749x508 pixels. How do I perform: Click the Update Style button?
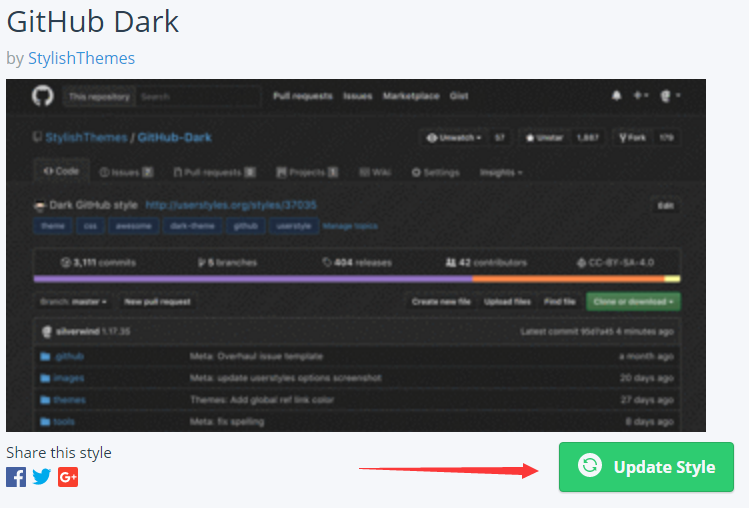point(646,467)
